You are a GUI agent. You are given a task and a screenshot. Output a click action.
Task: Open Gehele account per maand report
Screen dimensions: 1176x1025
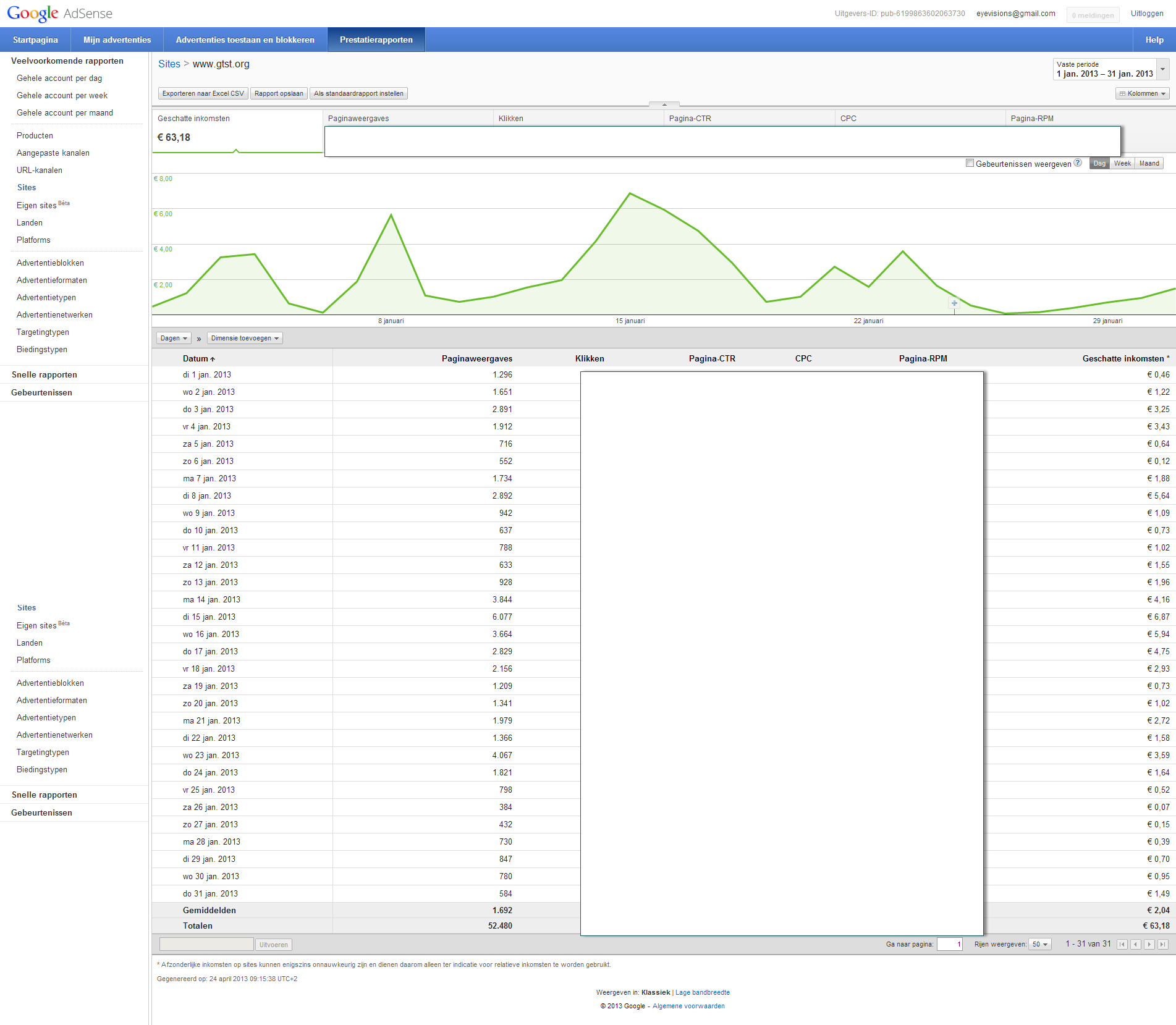click(x=65, y=112)
